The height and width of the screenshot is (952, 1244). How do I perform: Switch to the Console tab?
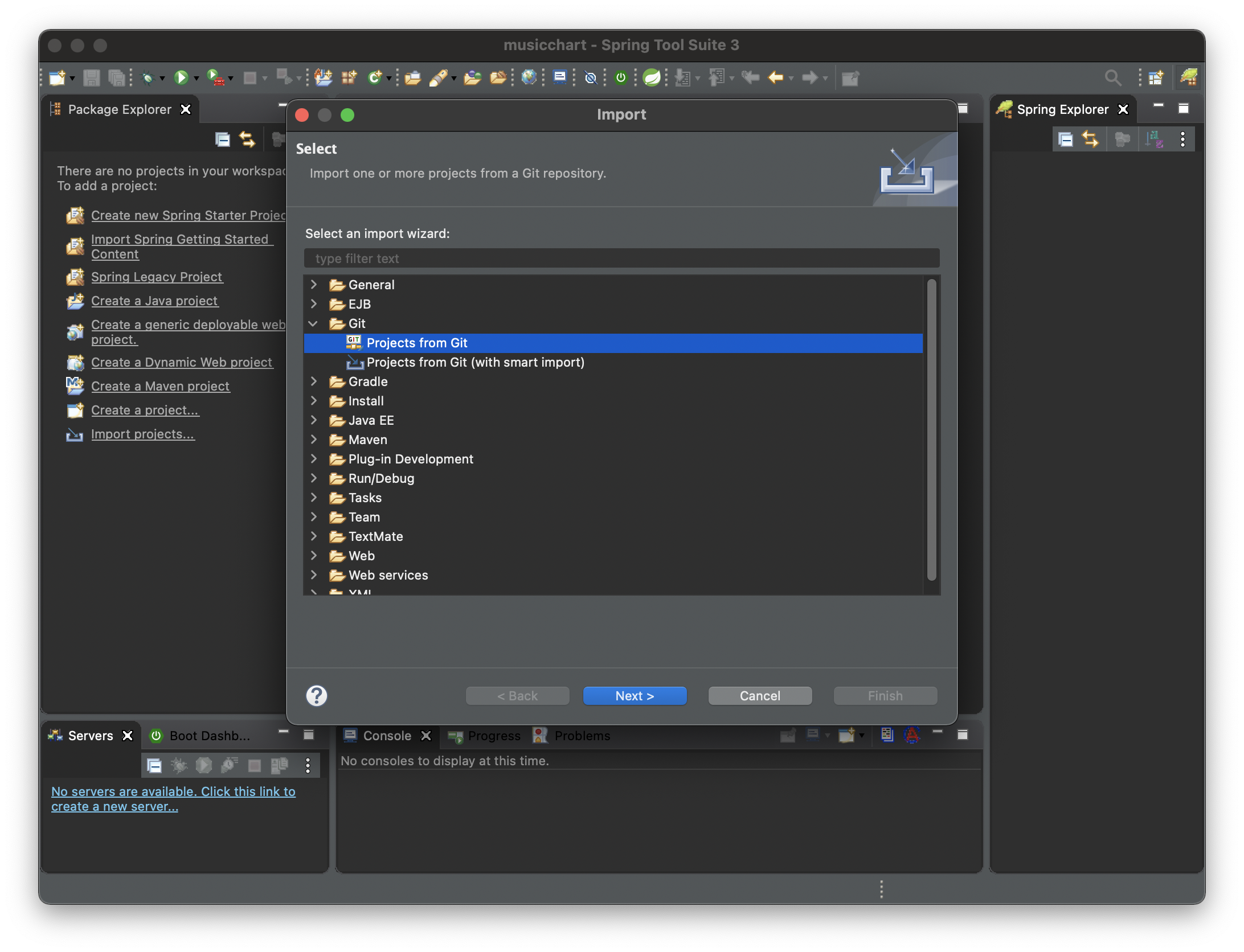386,736
